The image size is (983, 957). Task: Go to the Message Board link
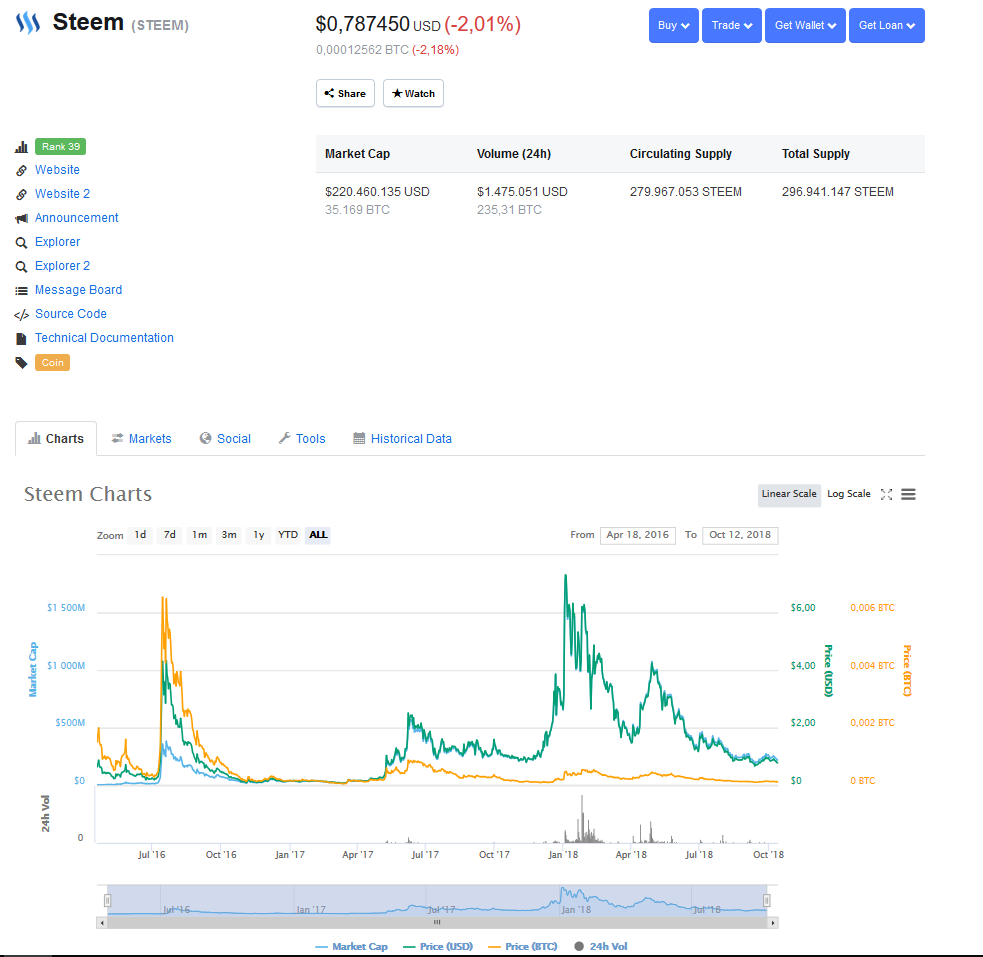click(78, 290)
